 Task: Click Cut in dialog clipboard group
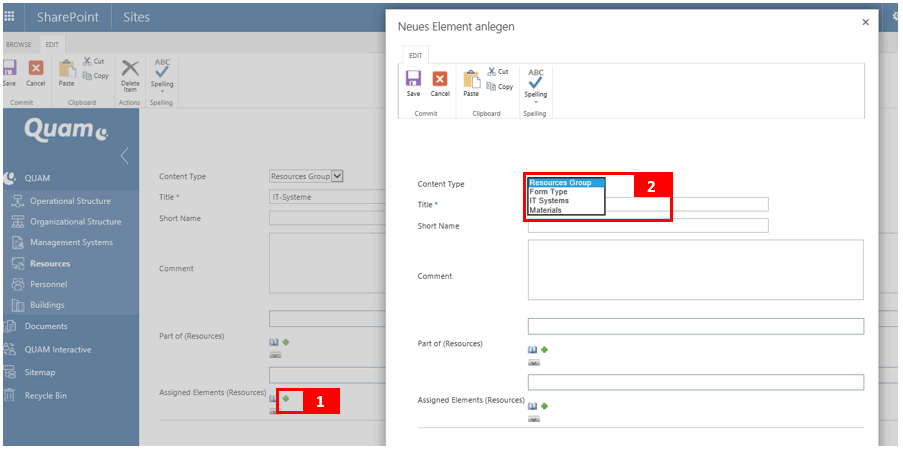click(498, 72)
